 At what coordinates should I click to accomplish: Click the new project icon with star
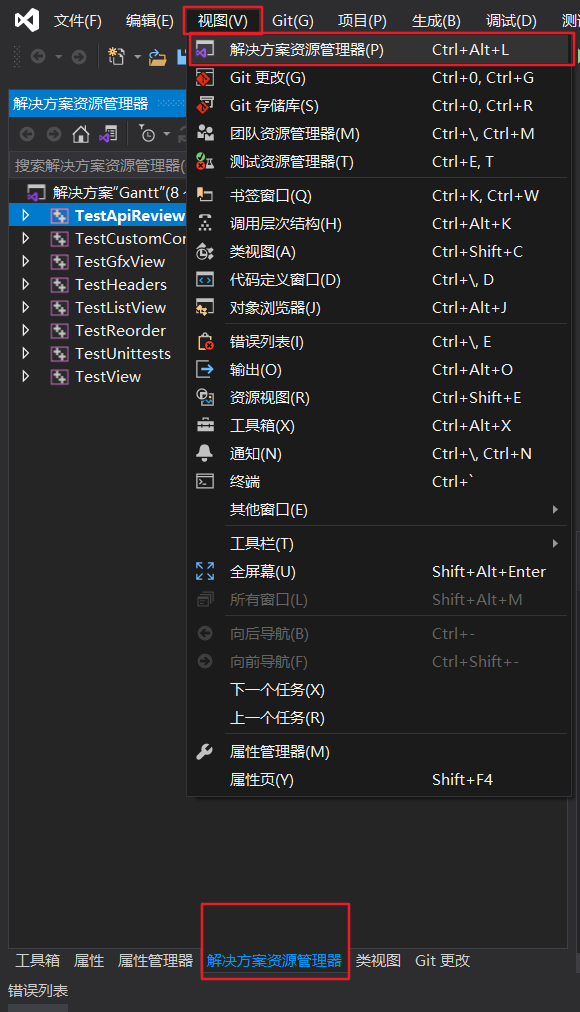click(x=116, y=57)
